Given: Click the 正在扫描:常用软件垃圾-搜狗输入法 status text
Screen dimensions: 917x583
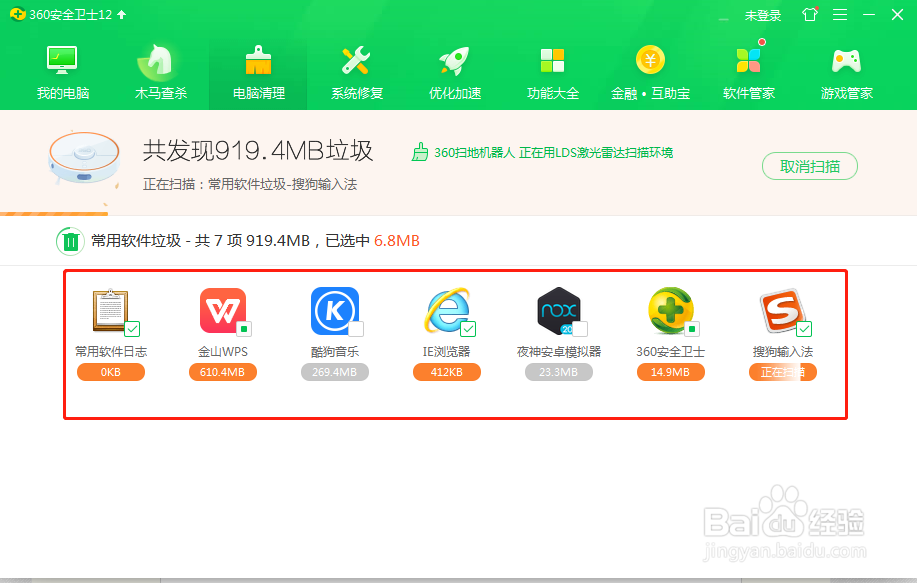Looking at the screenshot, I should 250,184.
